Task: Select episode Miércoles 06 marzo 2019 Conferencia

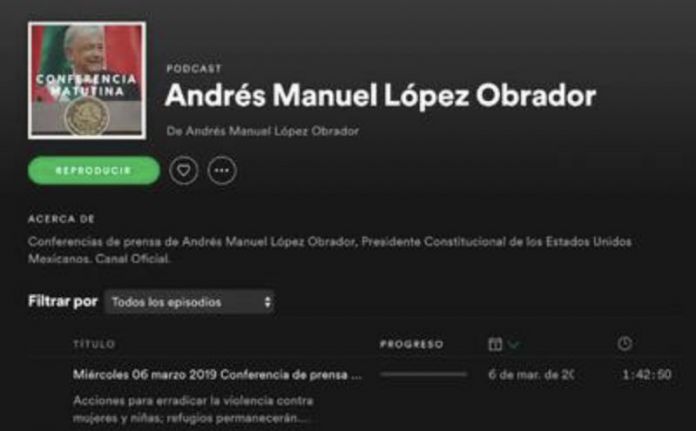Action: click(217, 375)
